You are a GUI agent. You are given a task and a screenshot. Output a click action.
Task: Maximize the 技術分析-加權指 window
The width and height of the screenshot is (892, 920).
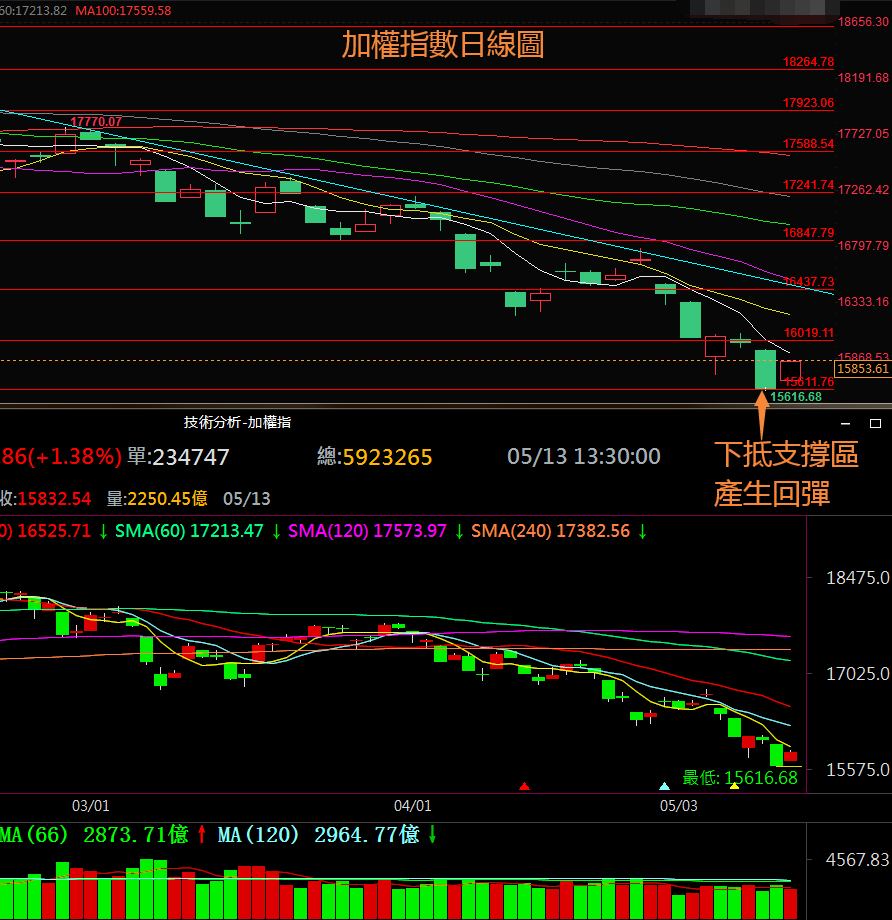tap(875, 423)
